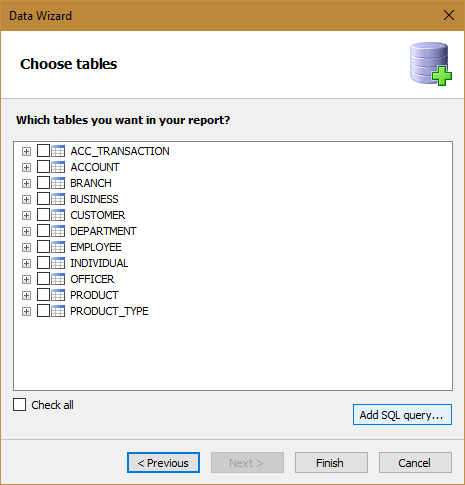The image size is (465, 485).
Task: Expand the ACC_TRANSACTION tree node
Action: tap(26, 151)
